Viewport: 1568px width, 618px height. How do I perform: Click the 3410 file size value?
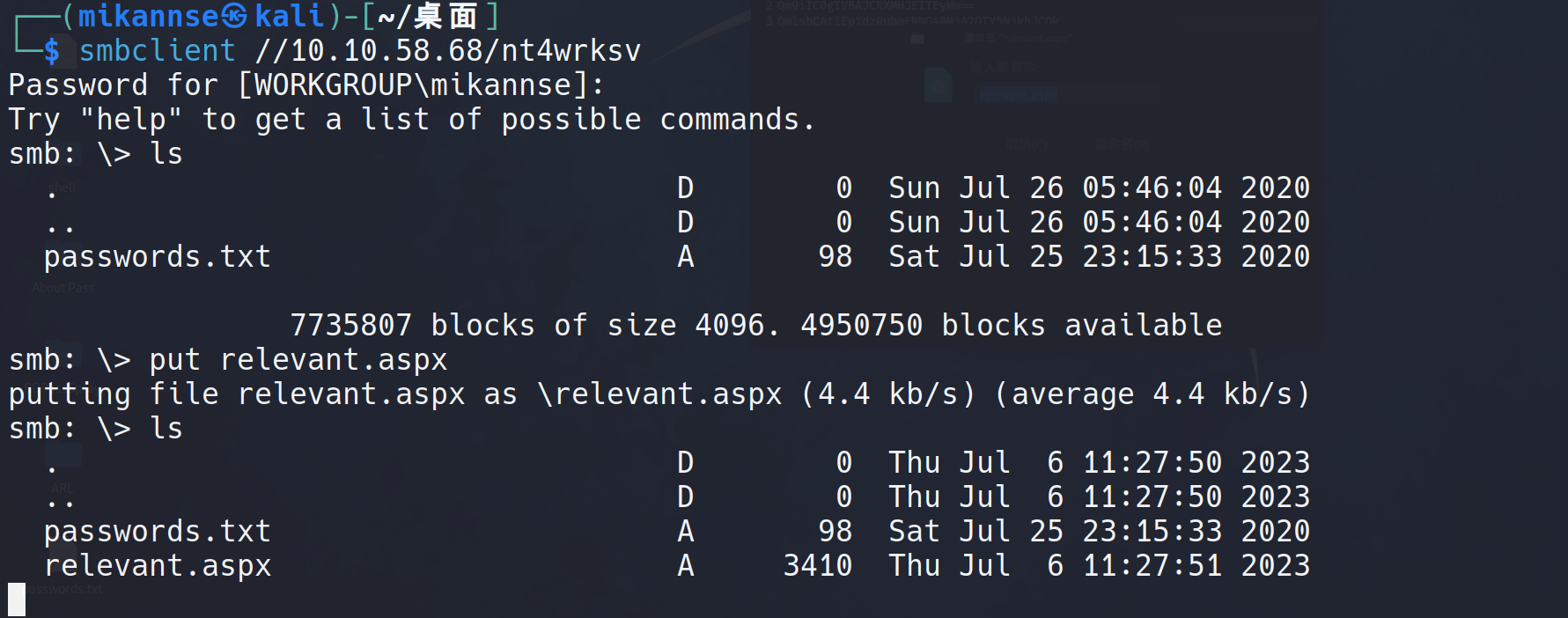[x=817, y=565]
